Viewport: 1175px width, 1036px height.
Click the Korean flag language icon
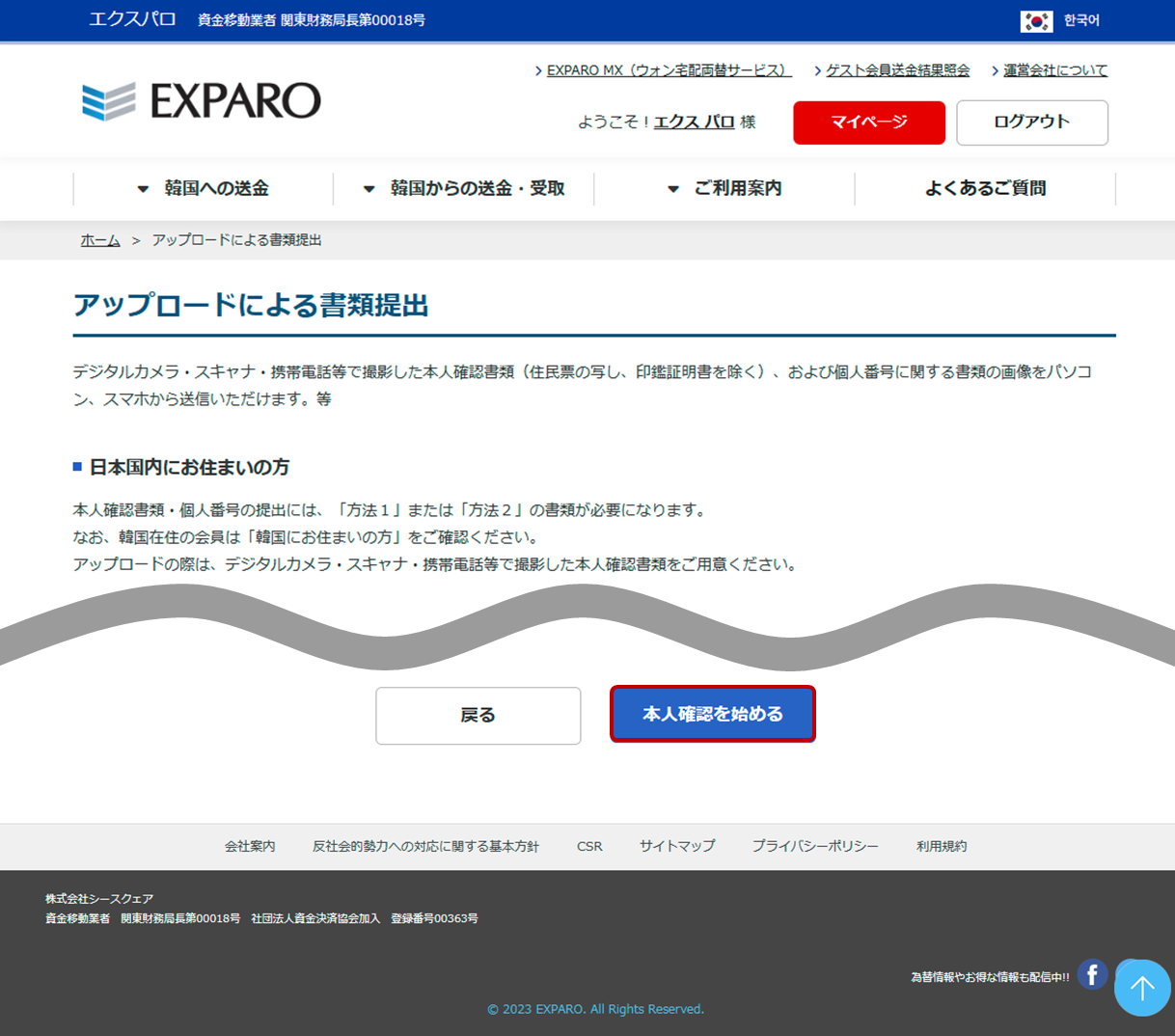(1036, 20)
